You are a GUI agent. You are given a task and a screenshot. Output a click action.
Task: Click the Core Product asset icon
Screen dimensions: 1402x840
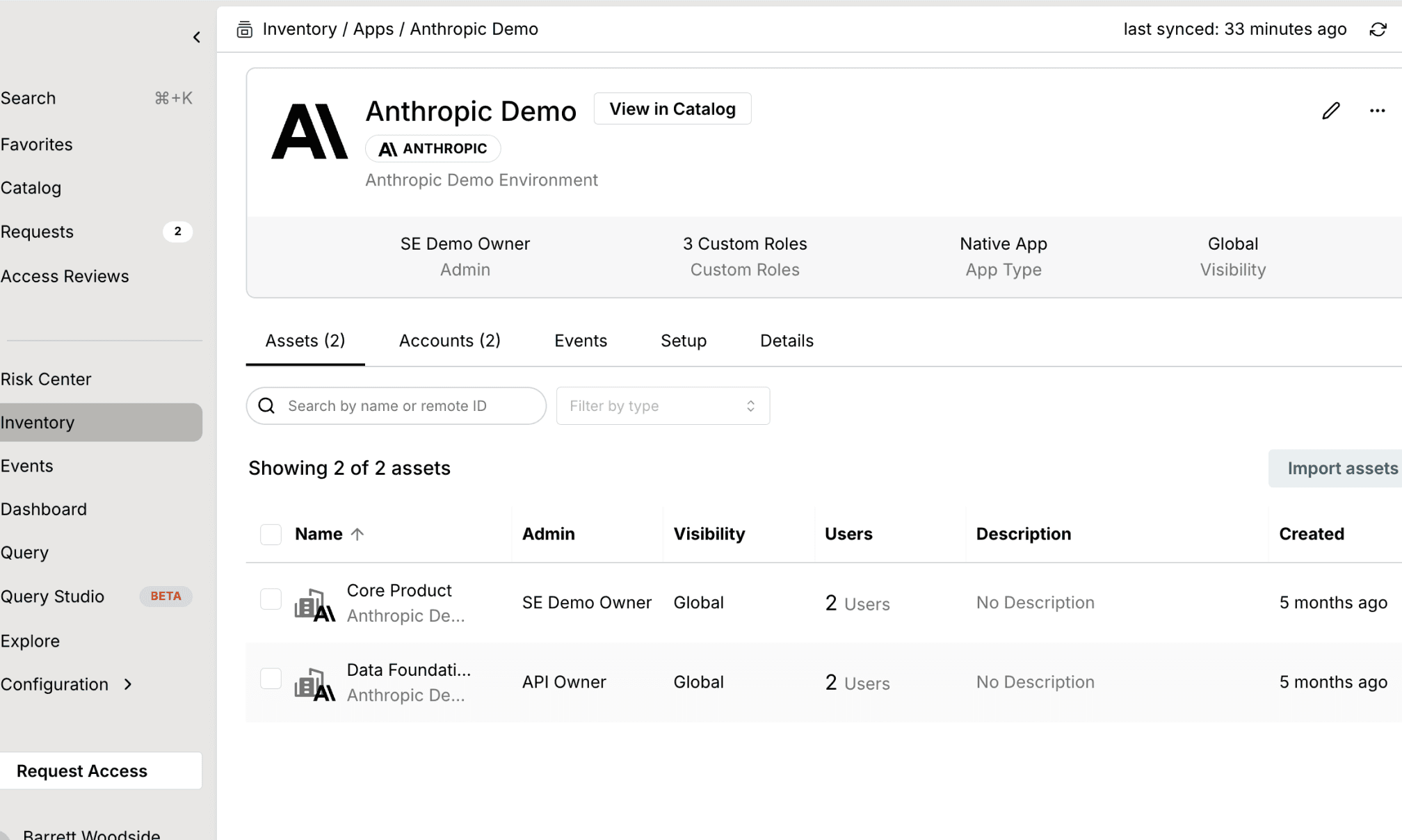tap(314, 604)
